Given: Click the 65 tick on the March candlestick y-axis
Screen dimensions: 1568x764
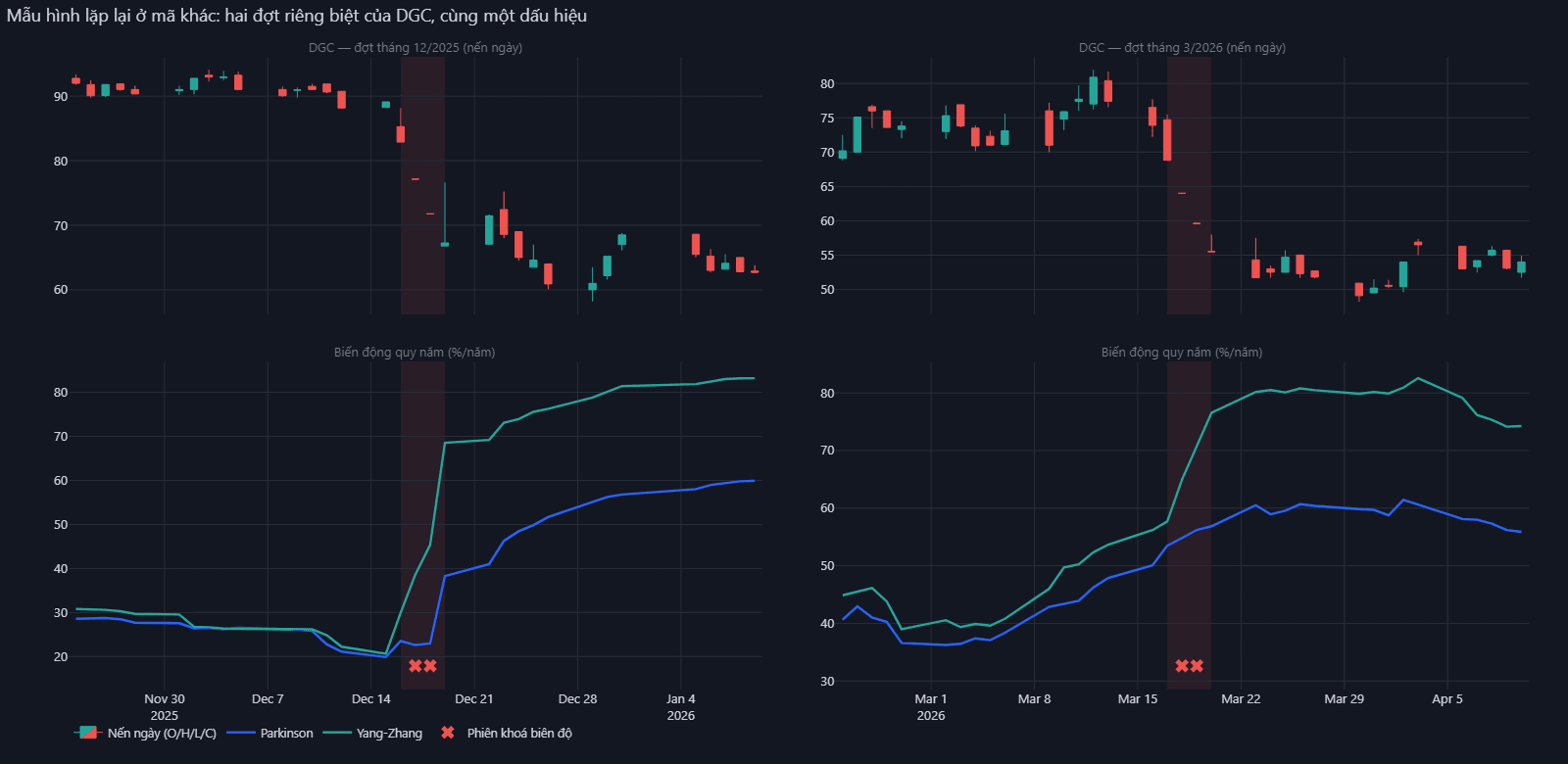Looking at the screenshot, I should (x=827, y=186).
